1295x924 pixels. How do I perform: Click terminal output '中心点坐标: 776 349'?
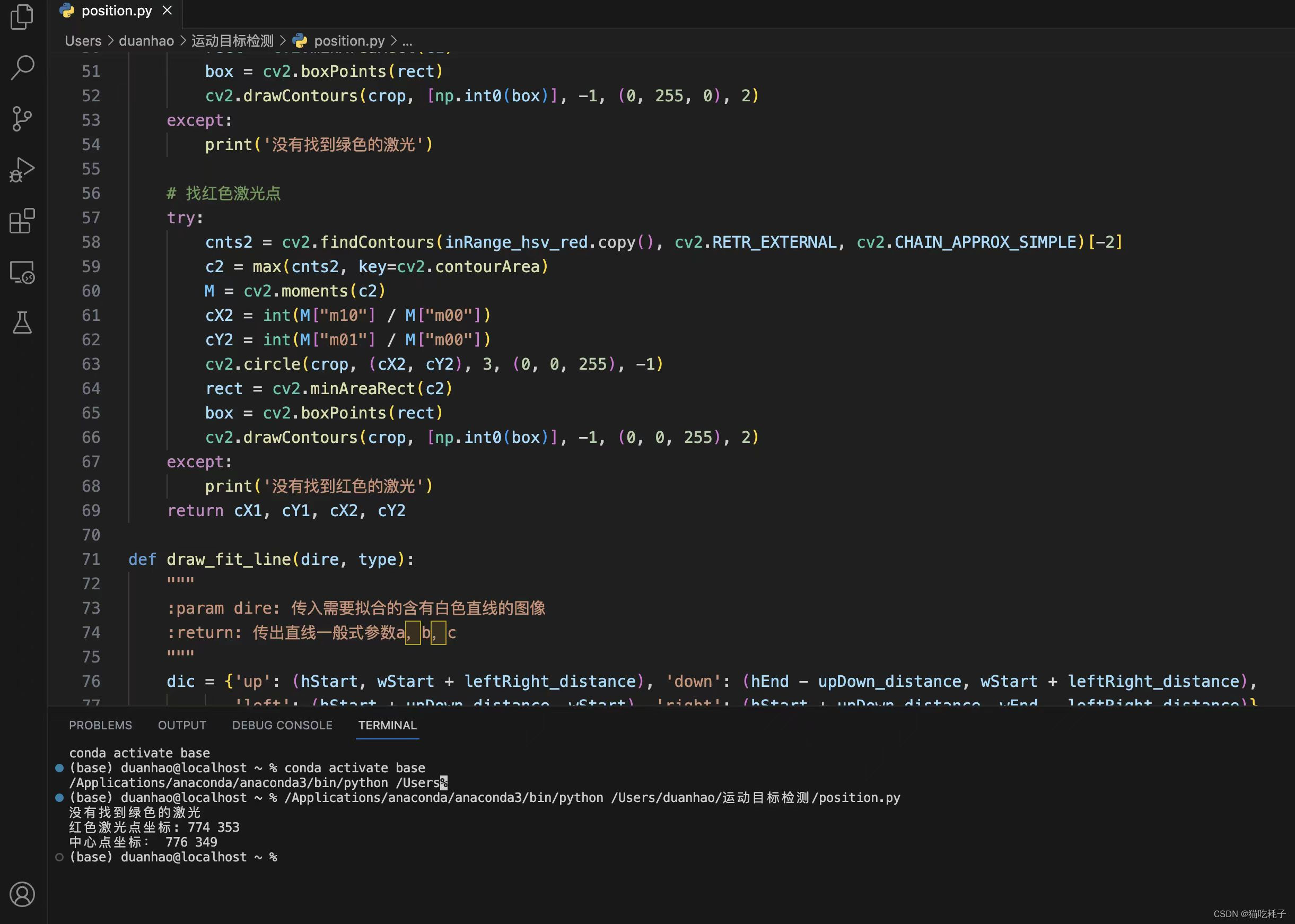143,842
